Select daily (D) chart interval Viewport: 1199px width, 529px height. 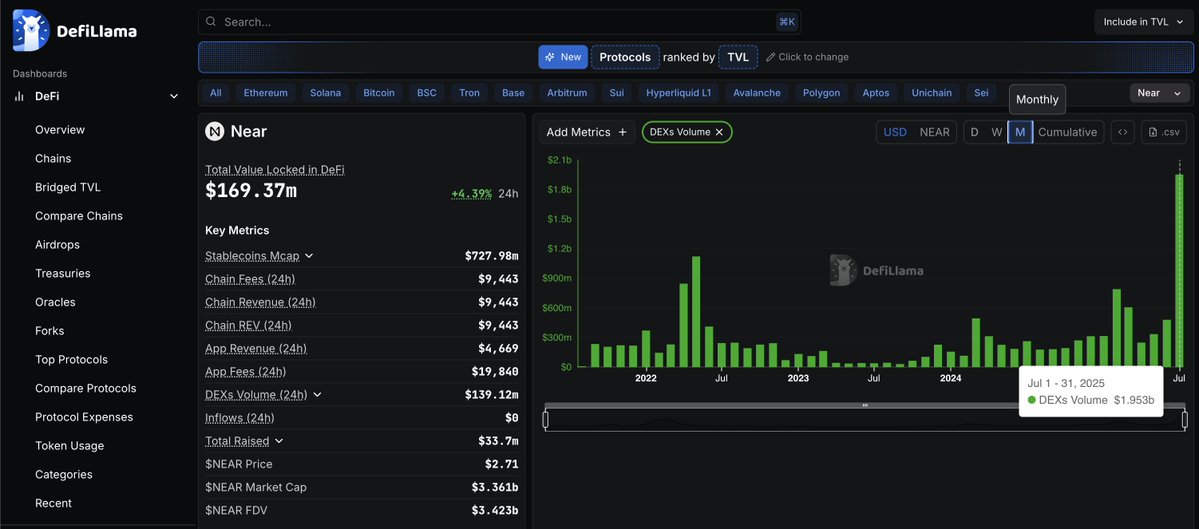pos(974,132)
